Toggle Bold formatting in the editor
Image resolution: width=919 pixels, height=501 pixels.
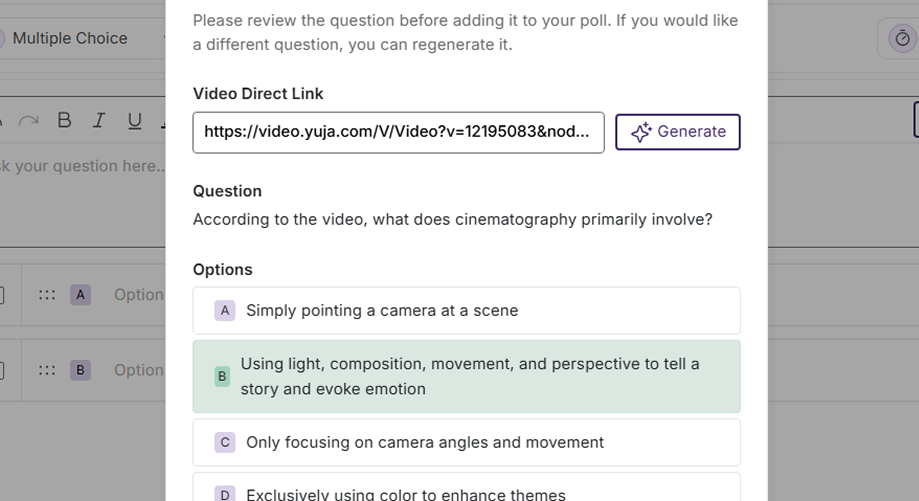coord(64,121)
